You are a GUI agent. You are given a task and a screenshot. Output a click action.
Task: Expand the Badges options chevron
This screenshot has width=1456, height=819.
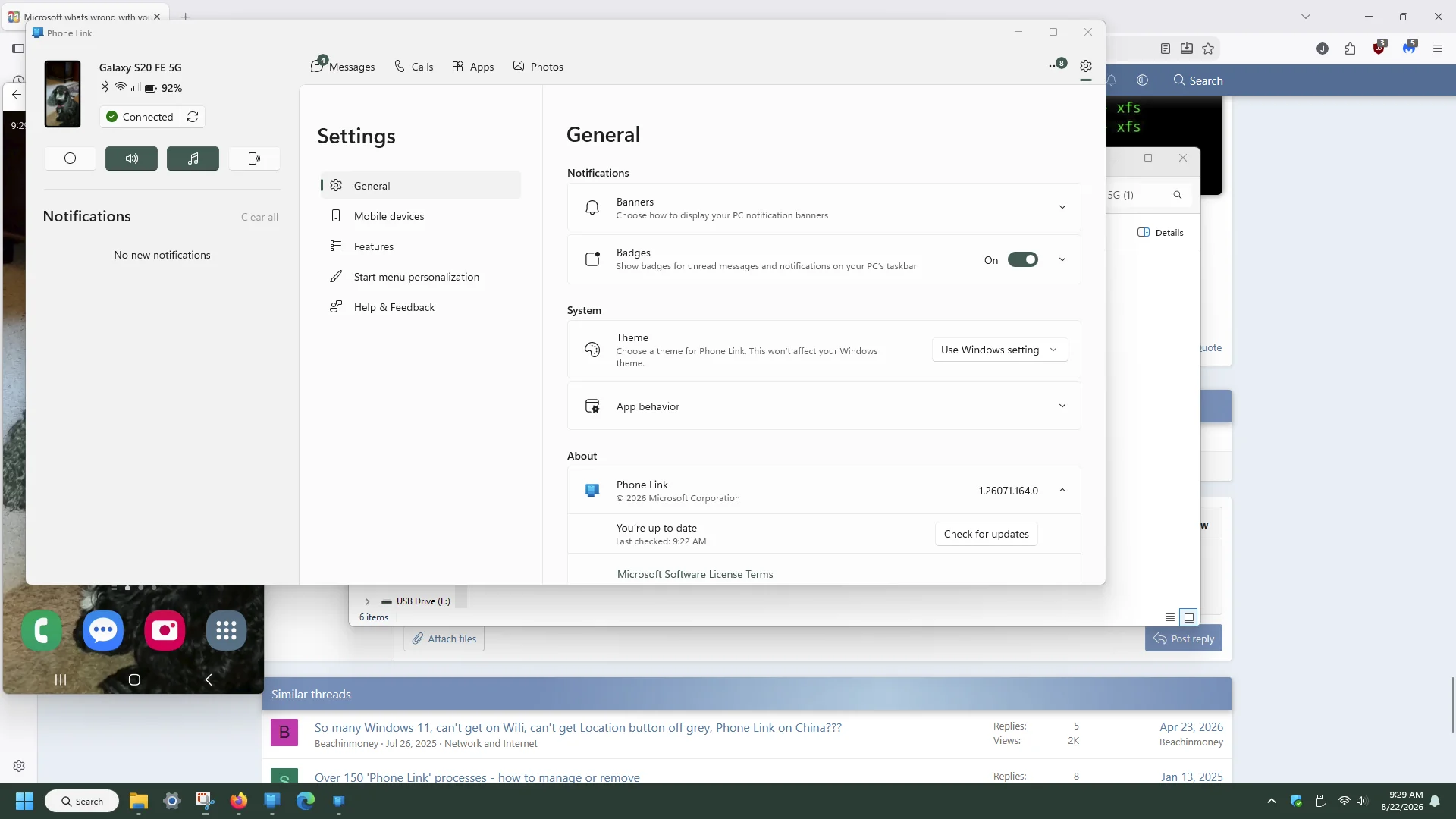click(x=1062, y=259)
